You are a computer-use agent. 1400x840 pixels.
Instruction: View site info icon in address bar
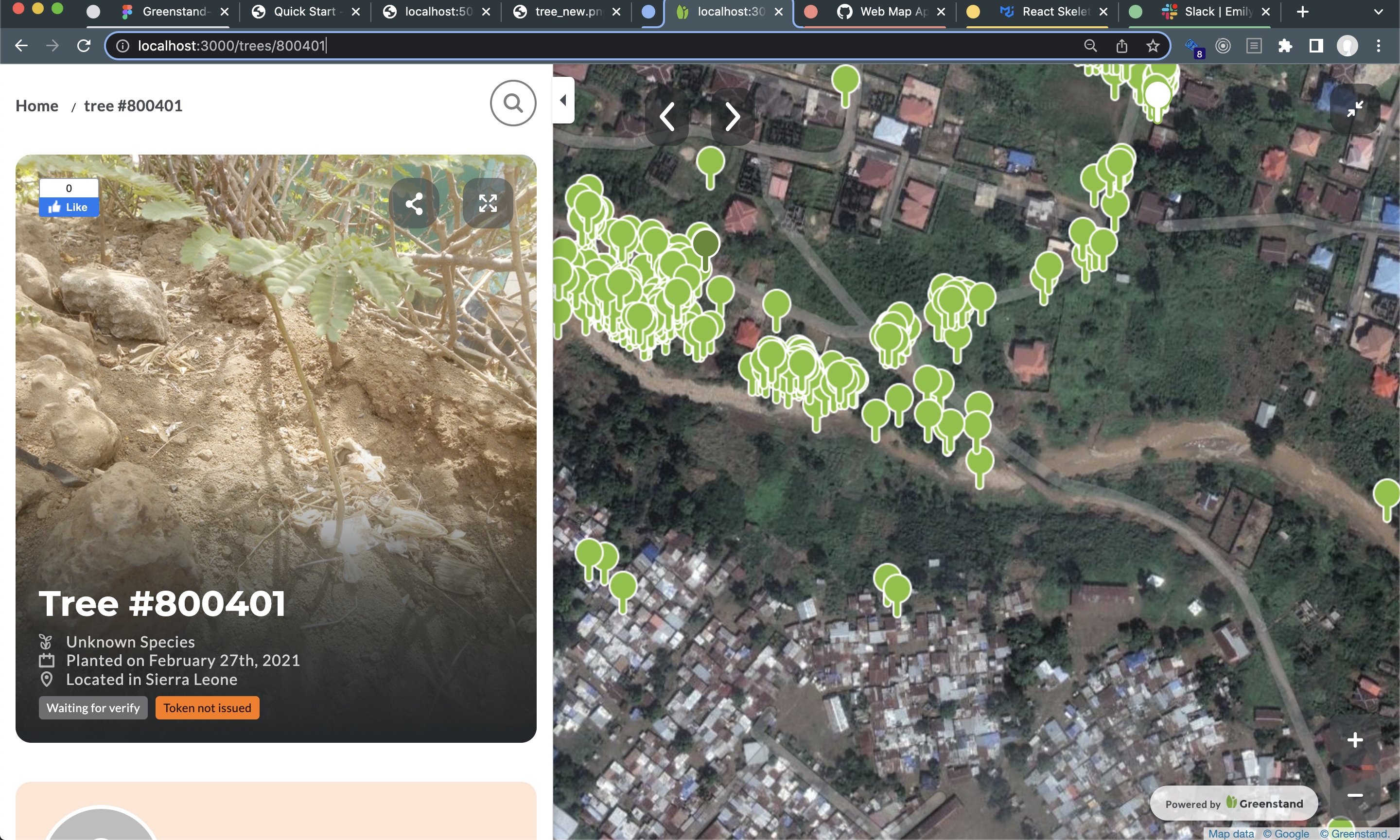(122, 46)
